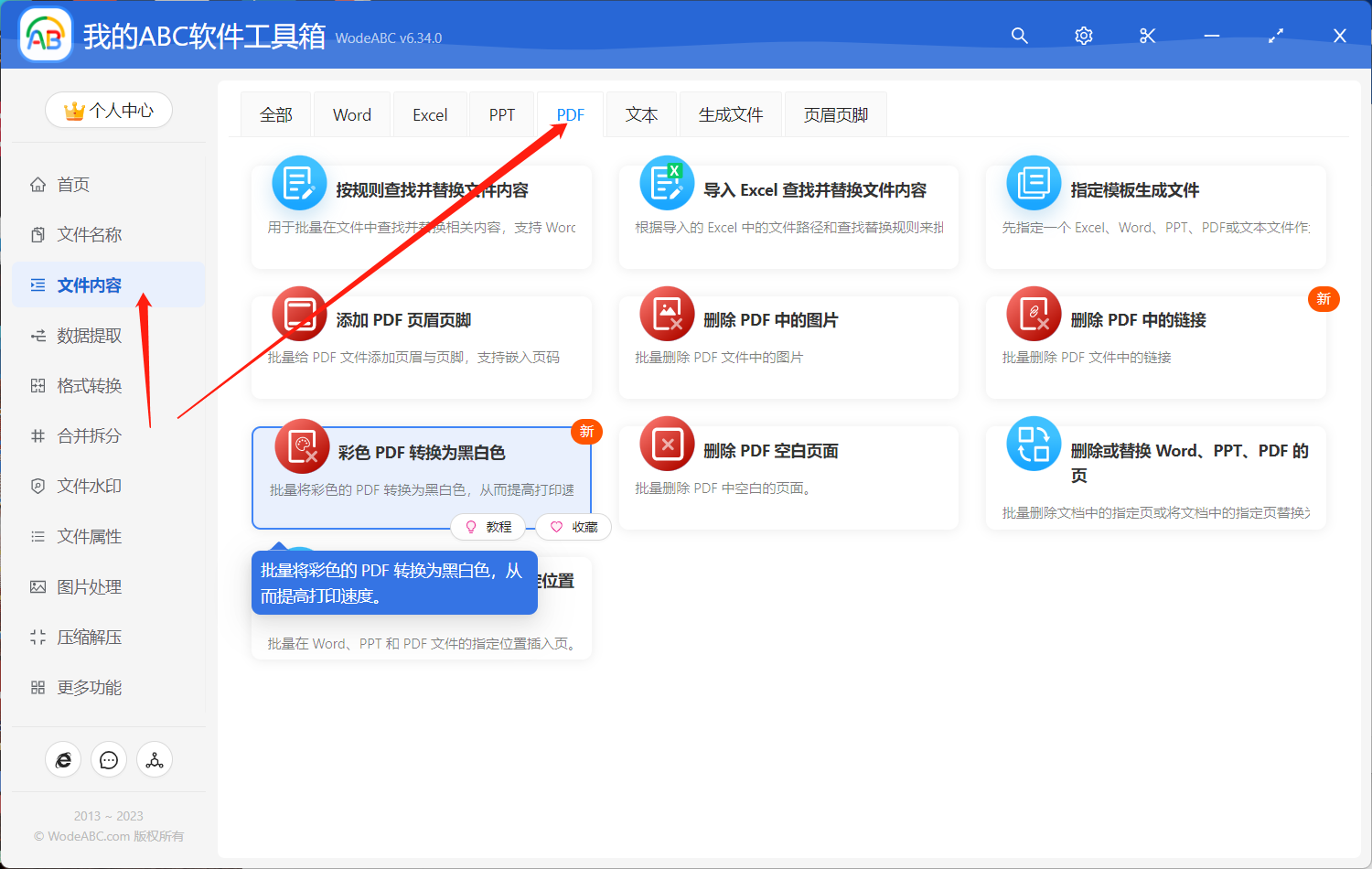Viewport: 1372px width, 869px height.
Task: Open the settings gear icon
Action: click(x=1083, y=35)
